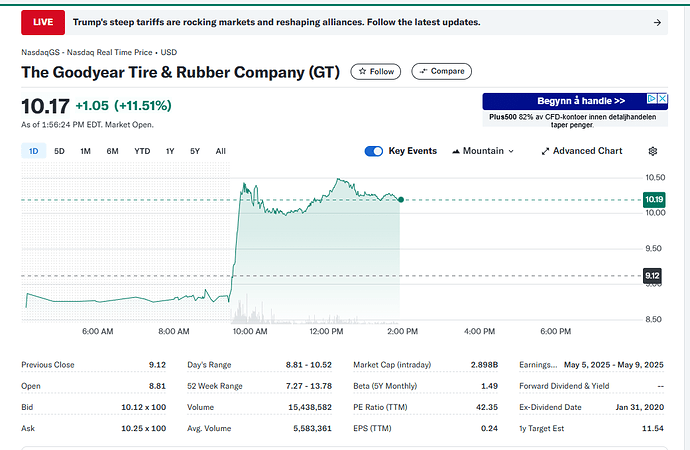The image size is (690, 450).
Task: Open the Advanced Chart view
Action: 581,151
